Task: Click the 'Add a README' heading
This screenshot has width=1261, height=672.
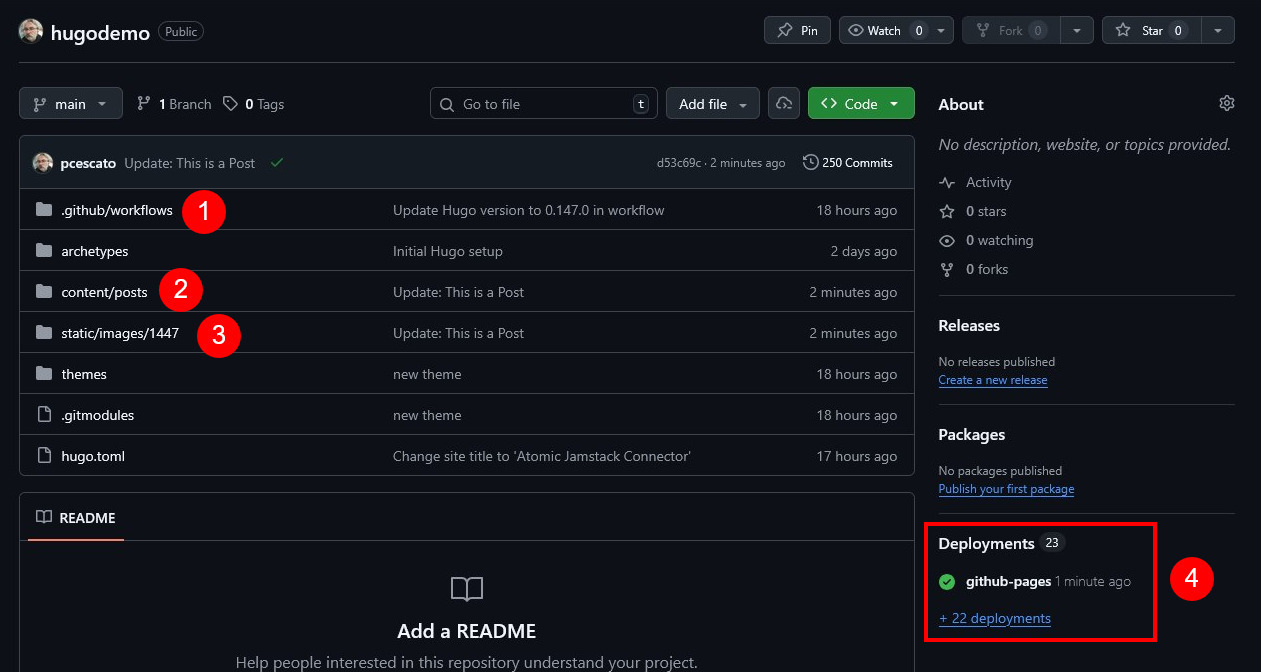Action: (466, 631)
